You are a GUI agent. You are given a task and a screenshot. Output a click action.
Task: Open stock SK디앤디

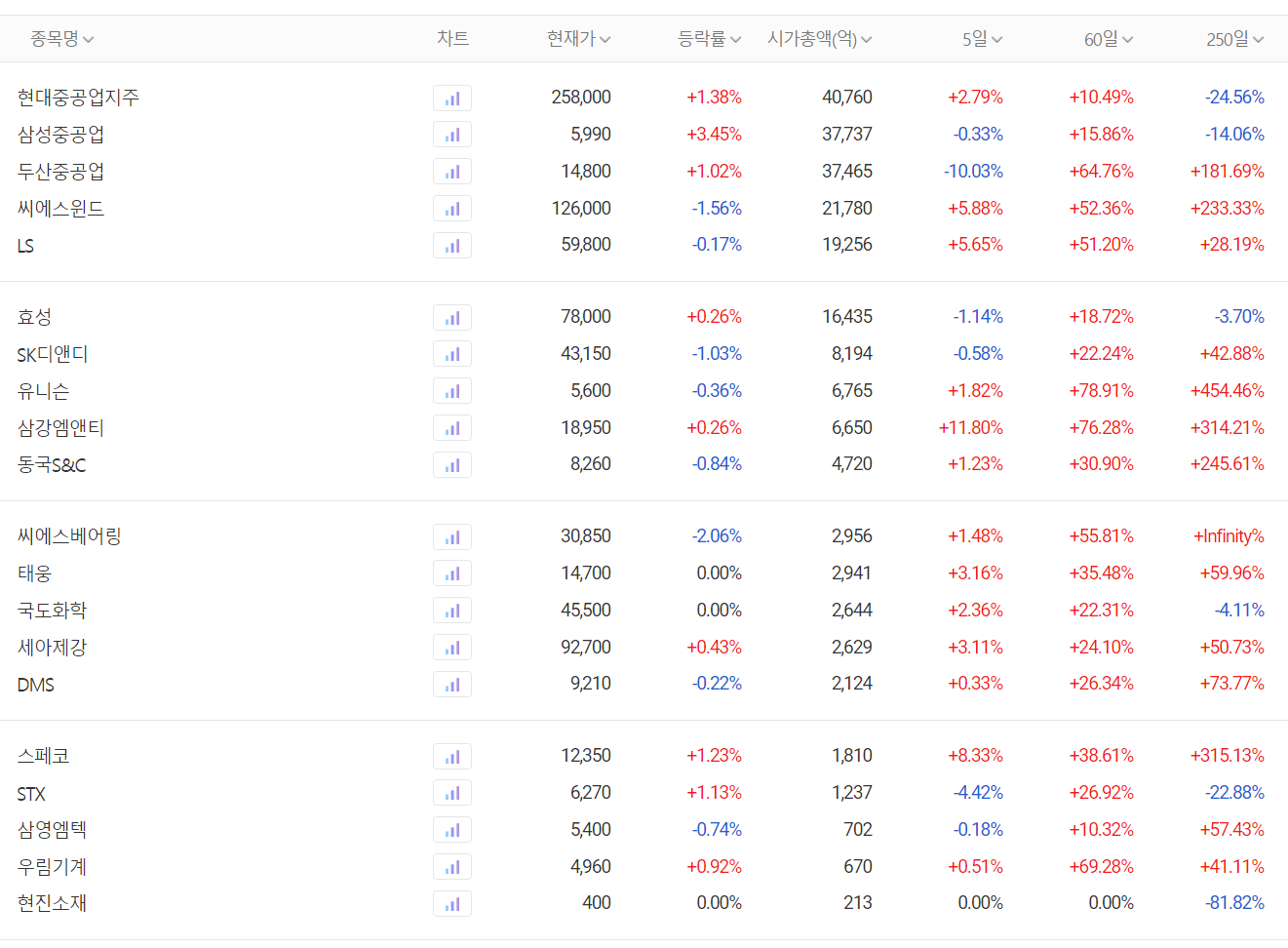pos(53,354)
